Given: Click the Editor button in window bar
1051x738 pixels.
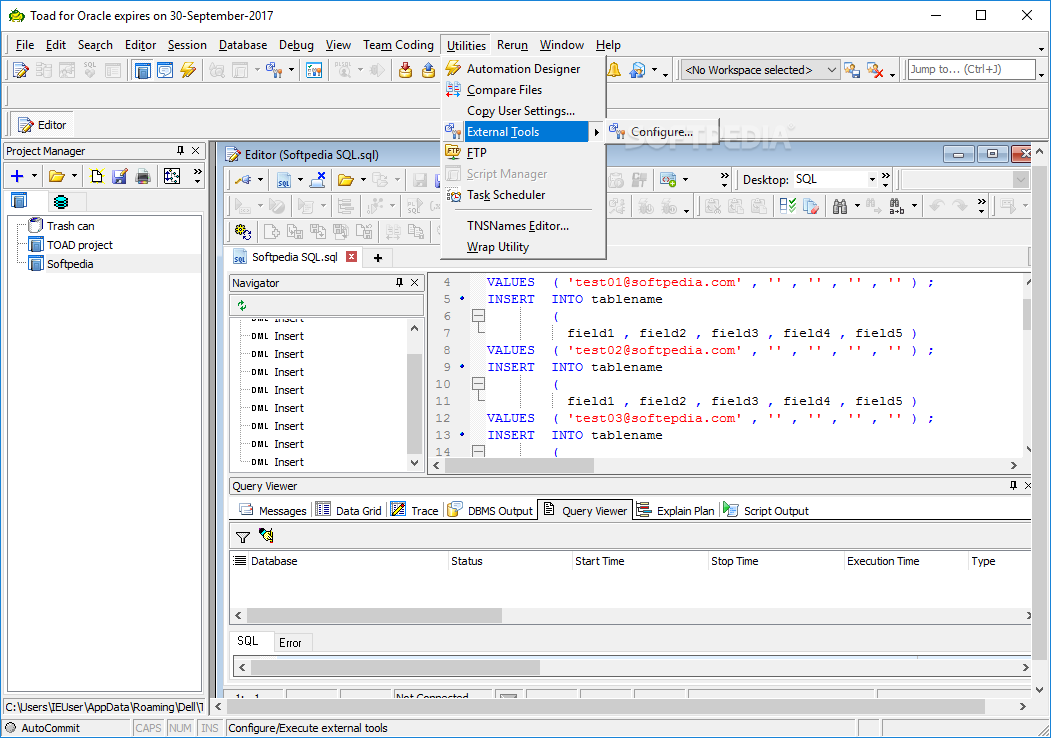Looking at the screenshot, I should coord(42,125).
